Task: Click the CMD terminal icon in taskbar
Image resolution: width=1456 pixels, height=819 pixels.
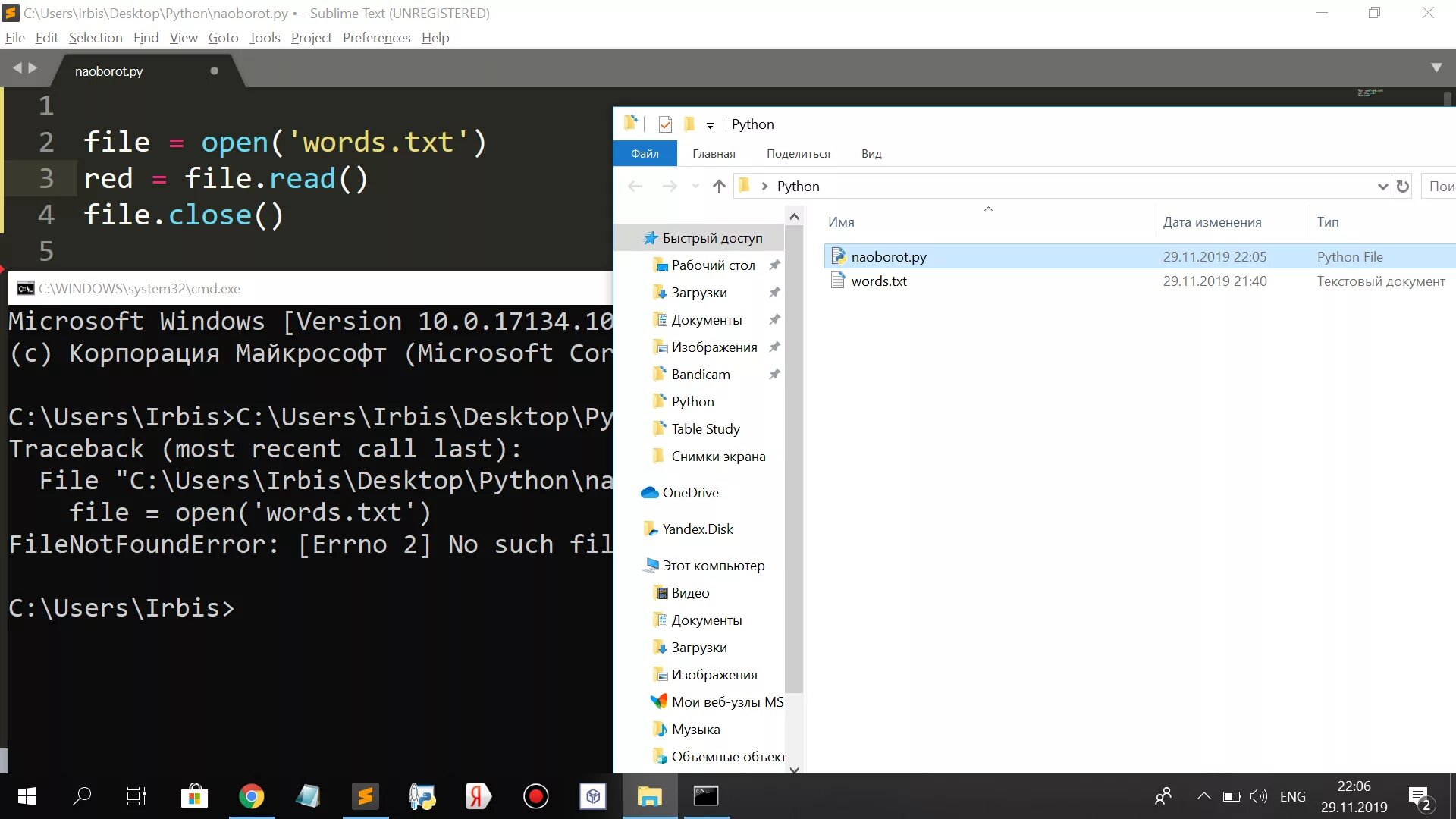Action: pos(706,796)
